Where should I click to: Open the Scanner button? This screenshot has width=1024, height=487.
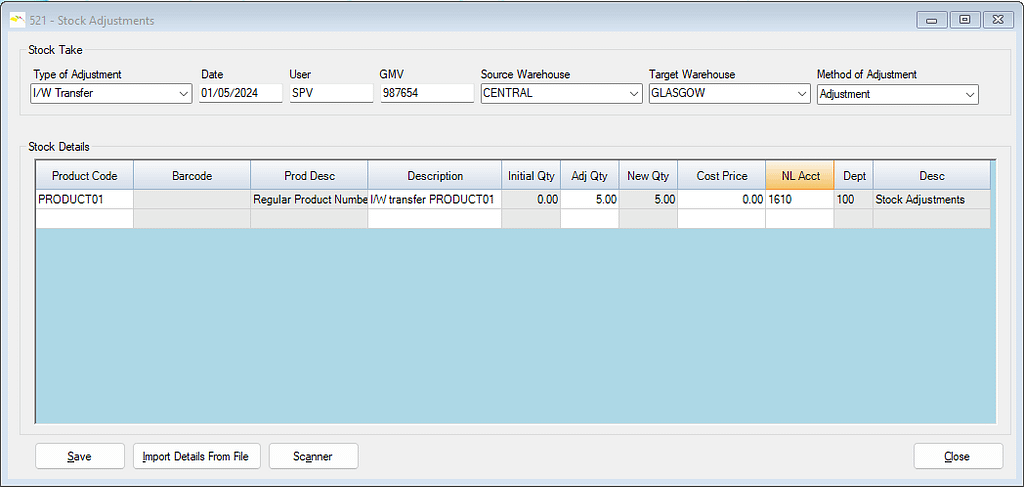click(x=313, y=456)
